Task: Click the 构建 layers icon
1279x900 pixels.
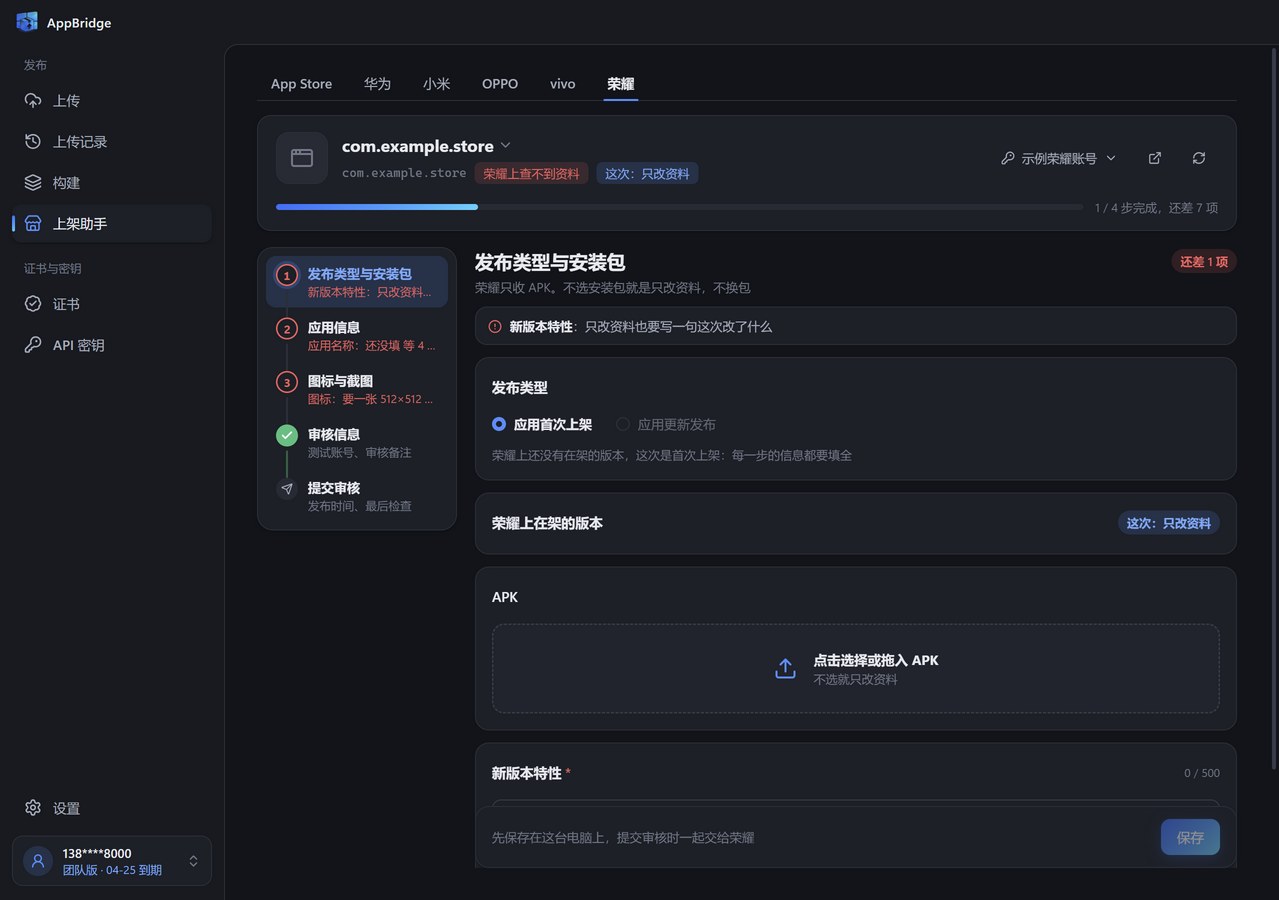Action: click(33, 183)
